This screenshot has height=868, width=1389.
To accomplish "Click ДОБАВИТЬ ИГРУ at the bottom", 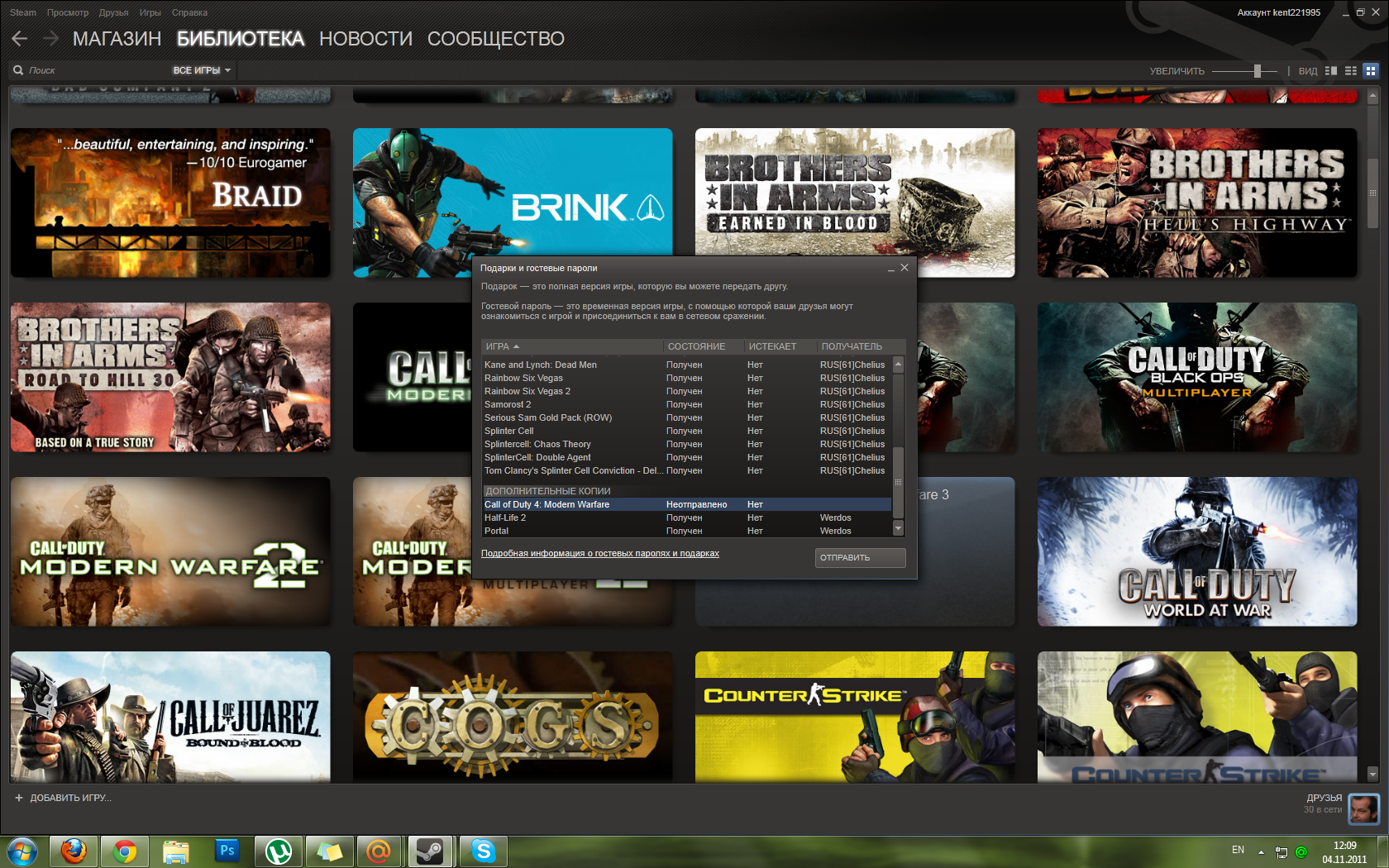I will pyautogui.click(x=70, y=798).
